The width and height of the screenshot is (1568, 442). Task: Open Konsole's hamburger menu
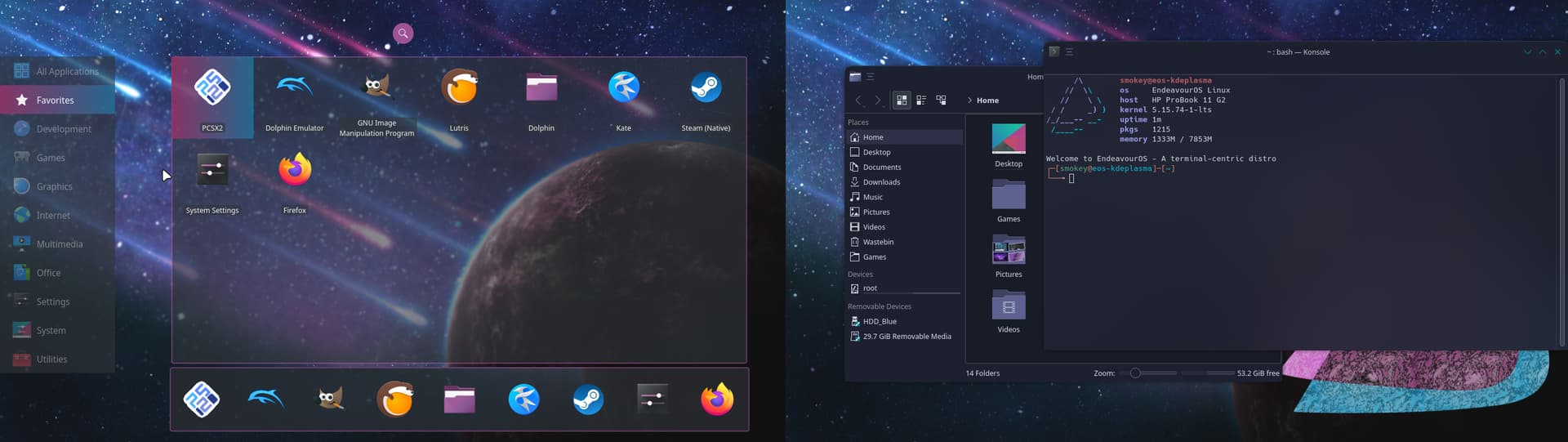[1069, 51]
